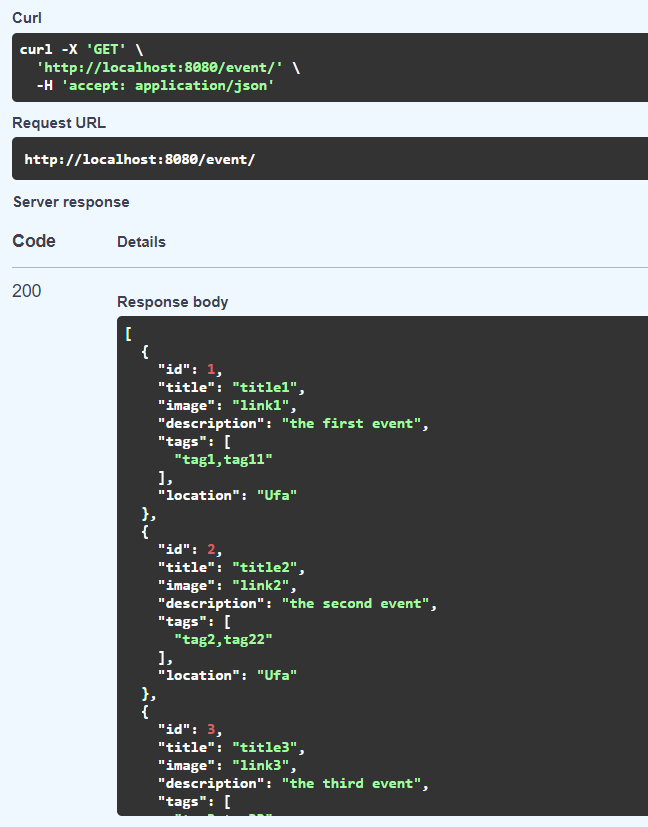The image size is (648, 827).
Task: Click the "title2" value in response
Action: tap(265, 568)
